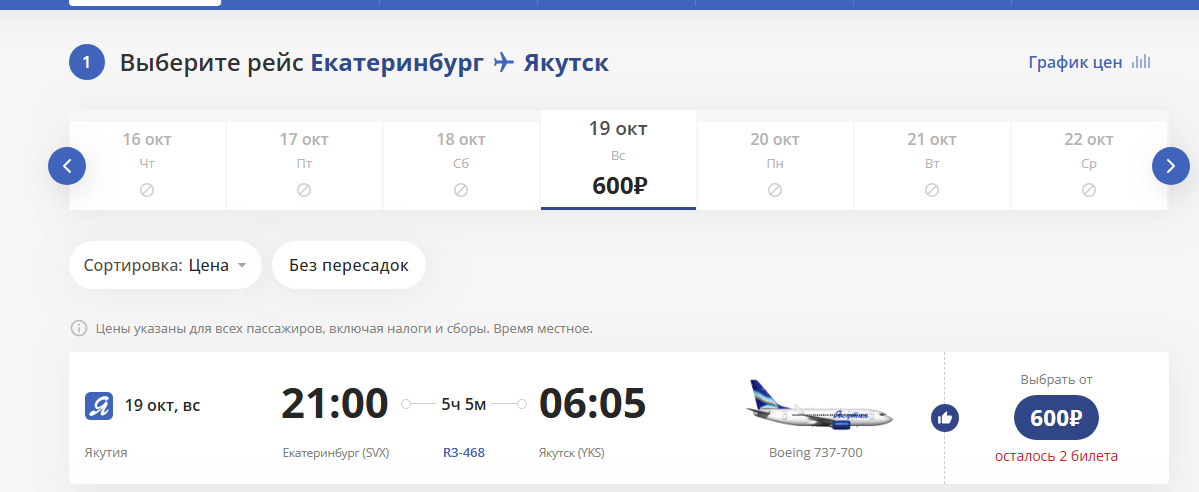Click the Boeing 737-700 aircraft image

point(819,405)
